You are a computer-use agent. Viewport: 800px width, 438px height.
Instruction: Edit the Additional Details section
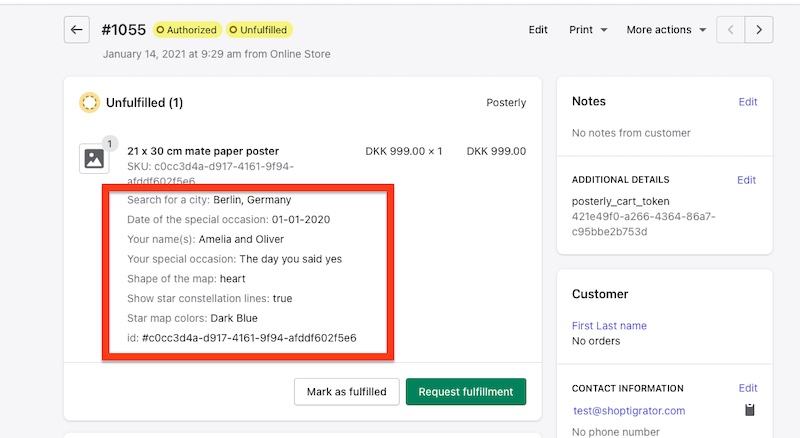tap(746, 180)
